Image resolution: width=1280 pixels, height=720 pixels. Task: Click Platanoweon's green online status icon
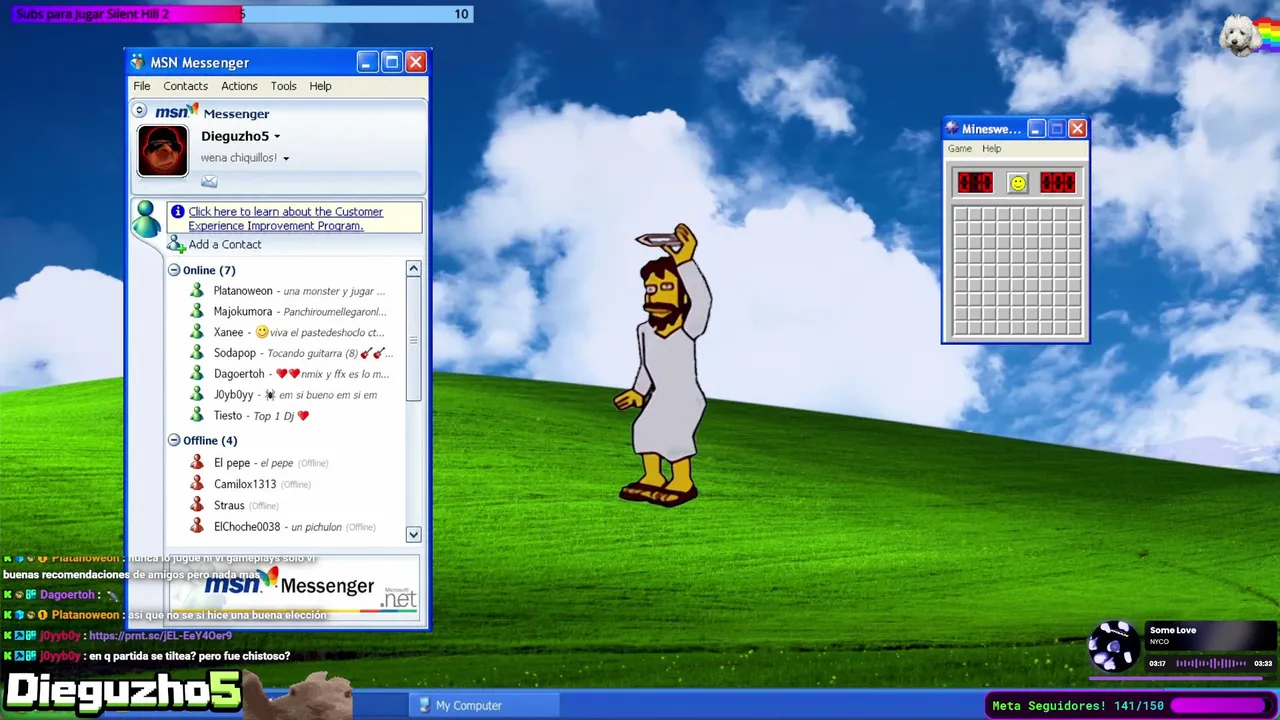tap(197, 291)
